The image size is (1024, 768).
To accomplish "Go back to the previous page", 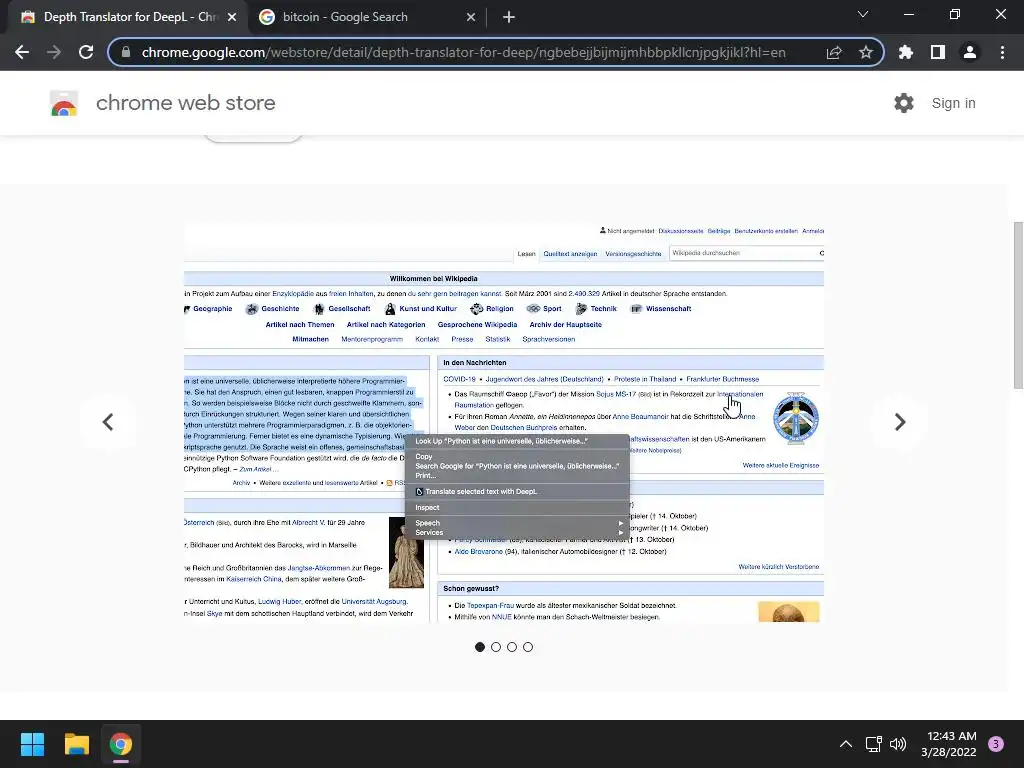I will click(22, 52).
